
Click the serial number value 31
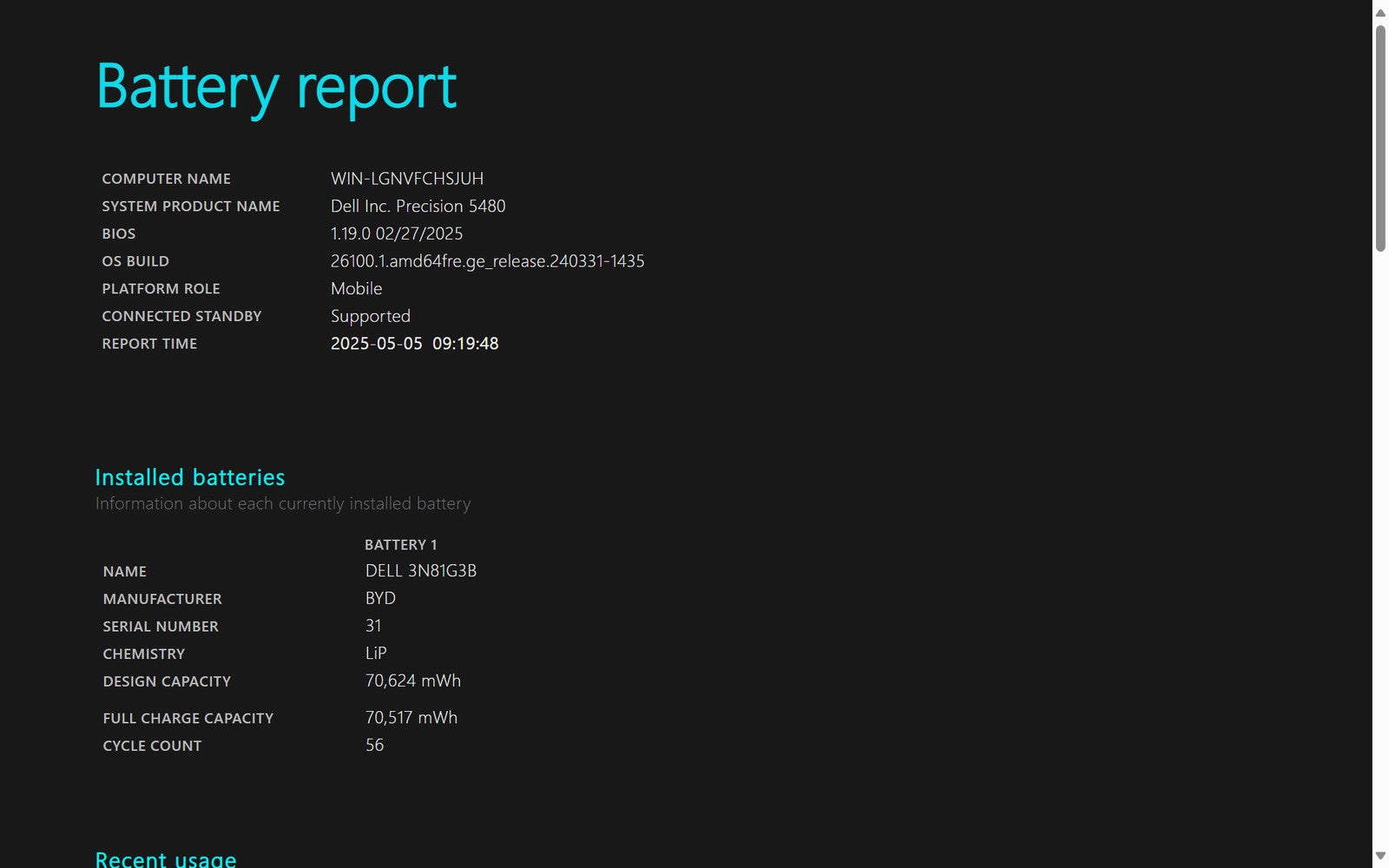(x=373, y=627)
